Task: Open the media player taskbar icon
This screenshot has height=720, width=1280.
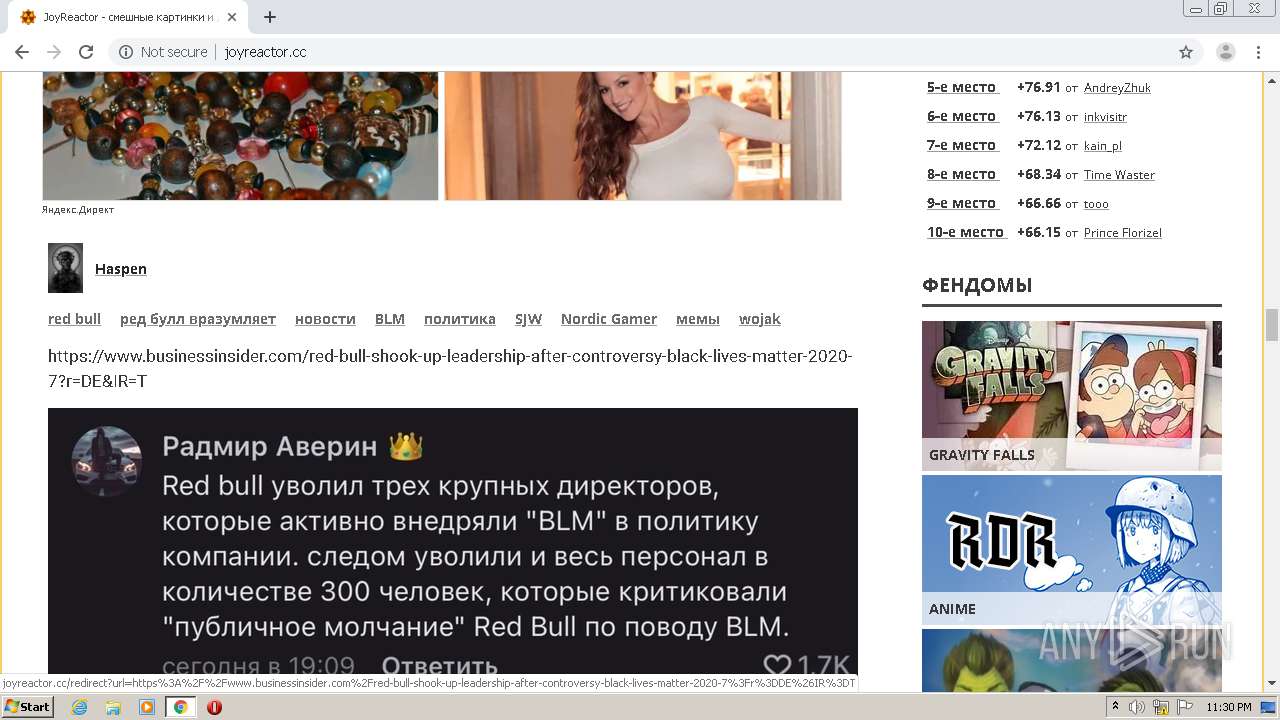Action: [x=147, y=707]
